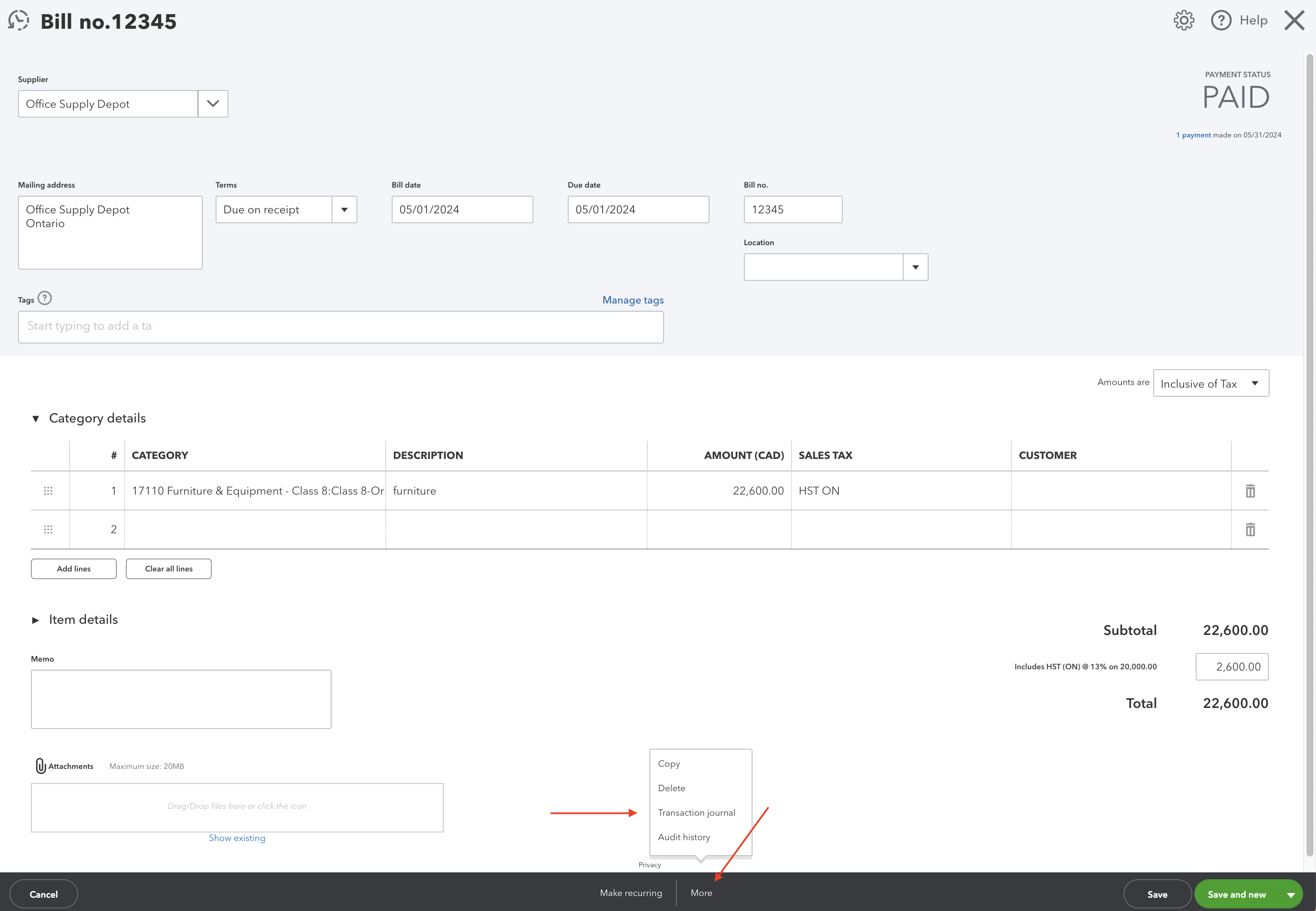Select Audit history from the menu
Viewport: 1316px width, 911px height.
pyautogui.click(x=683, y=837)
